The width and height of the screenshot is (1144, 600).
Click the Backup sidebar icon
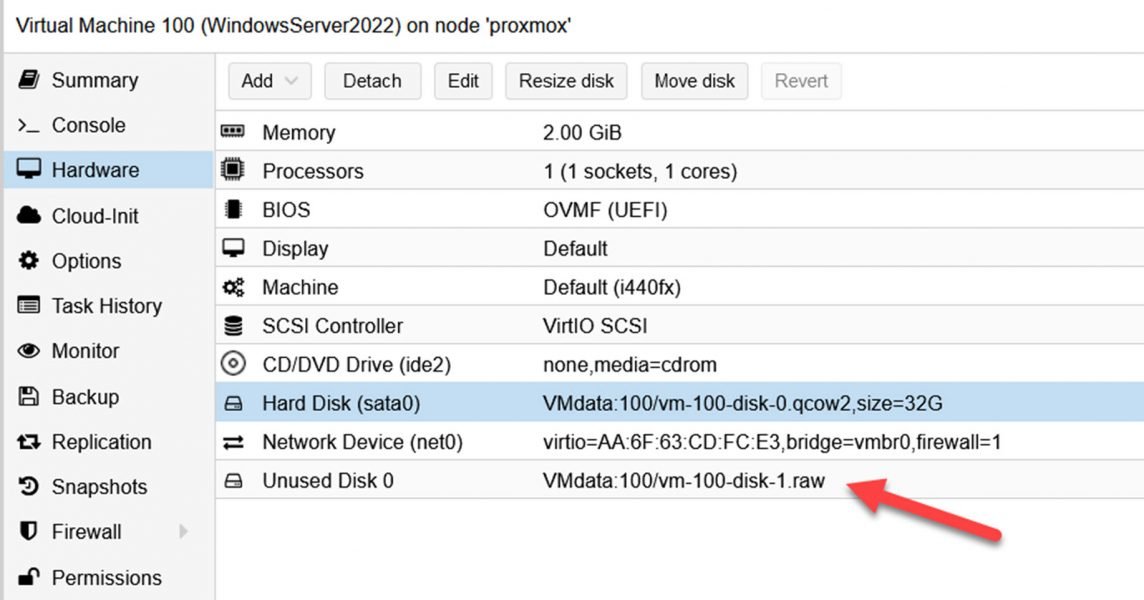[28, 396]
